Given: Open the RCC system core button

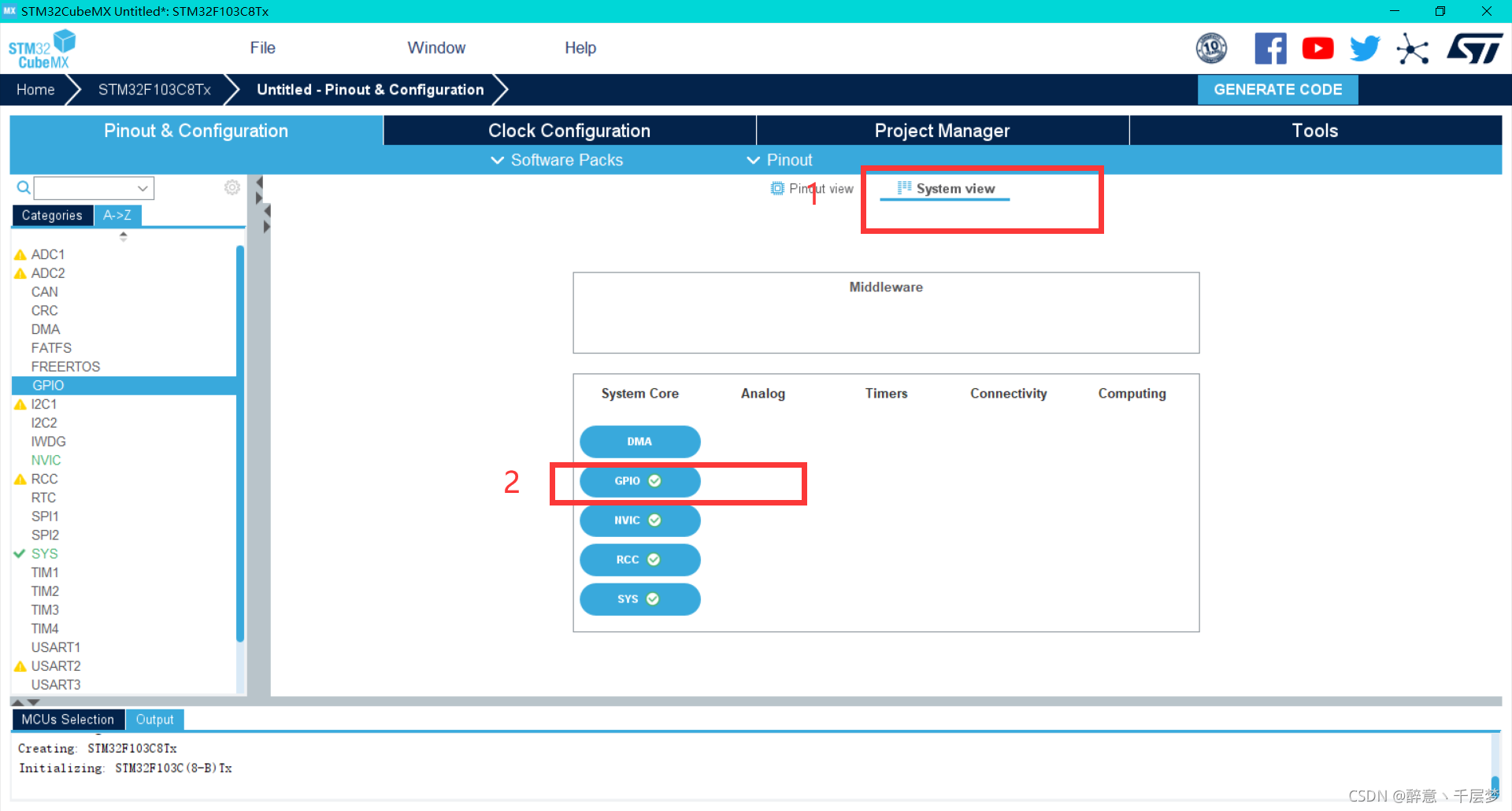Looking at the screenshot, I should [x=639, y=560].
